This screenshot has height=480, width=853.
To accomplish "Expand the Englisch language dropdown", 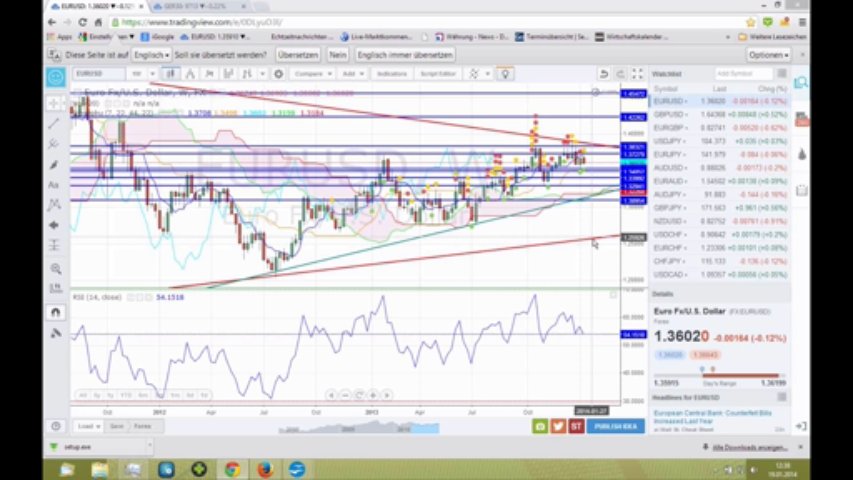I will [x=151, y=55].
